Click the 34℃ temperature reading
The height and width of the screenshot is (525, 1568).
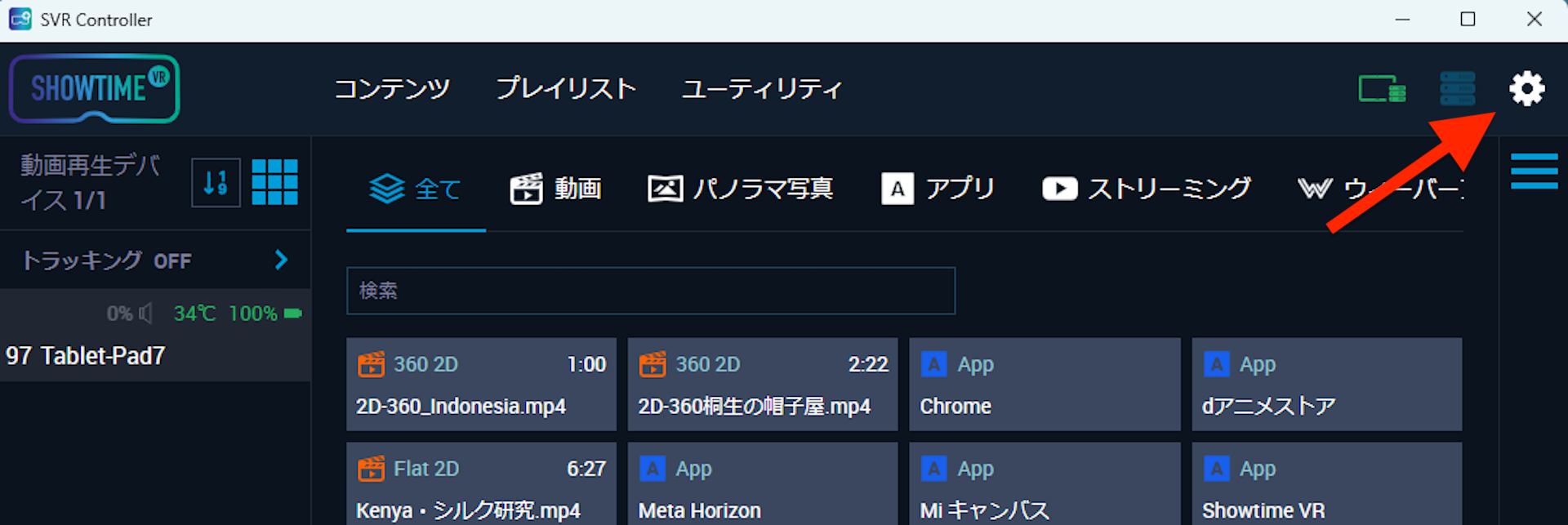tap(194, 314)
